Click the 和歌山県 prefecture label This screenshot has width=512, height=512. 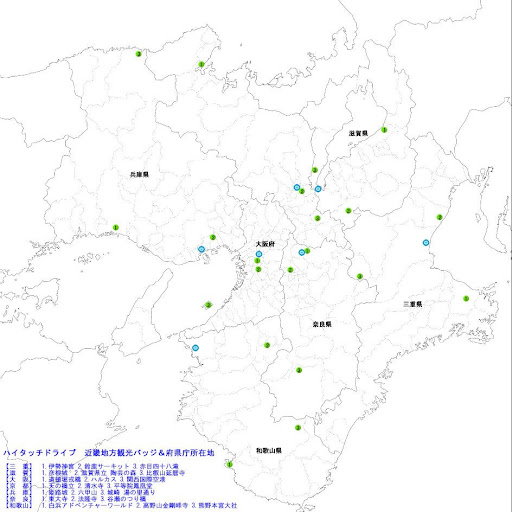tap(269, 451)
